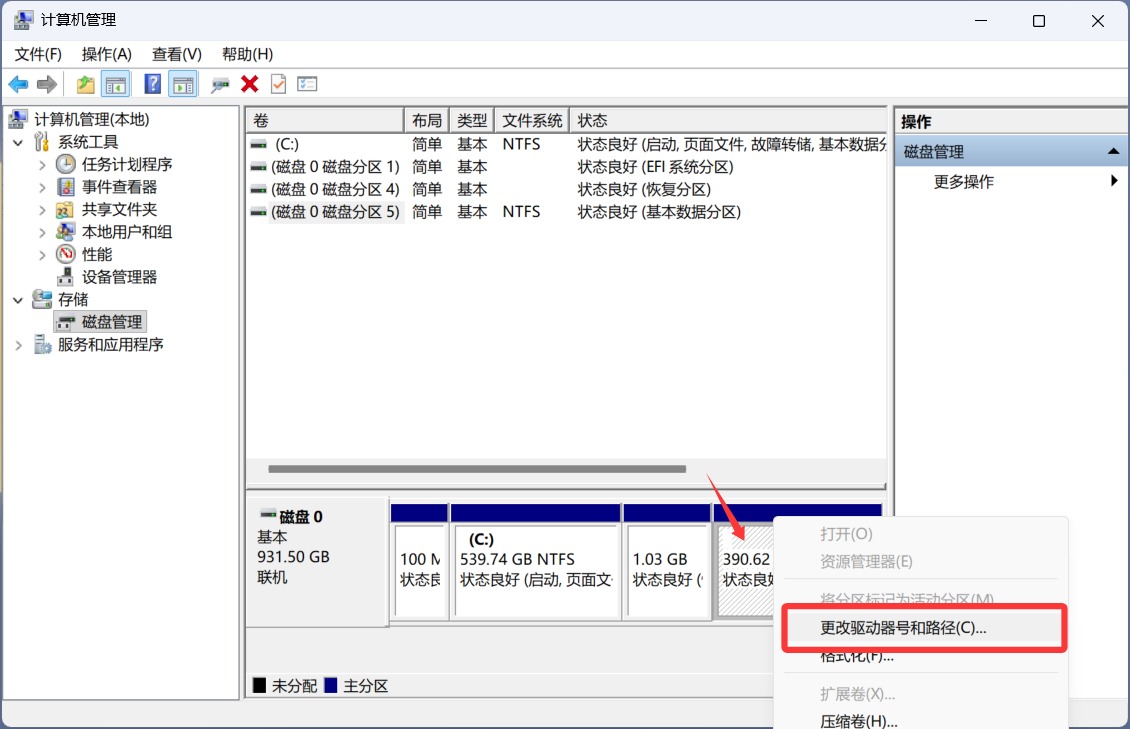Collapse the 磁盘管理 actions section arrow
The height and width of the screenshot is (729, 1130).
[1113, 151]
